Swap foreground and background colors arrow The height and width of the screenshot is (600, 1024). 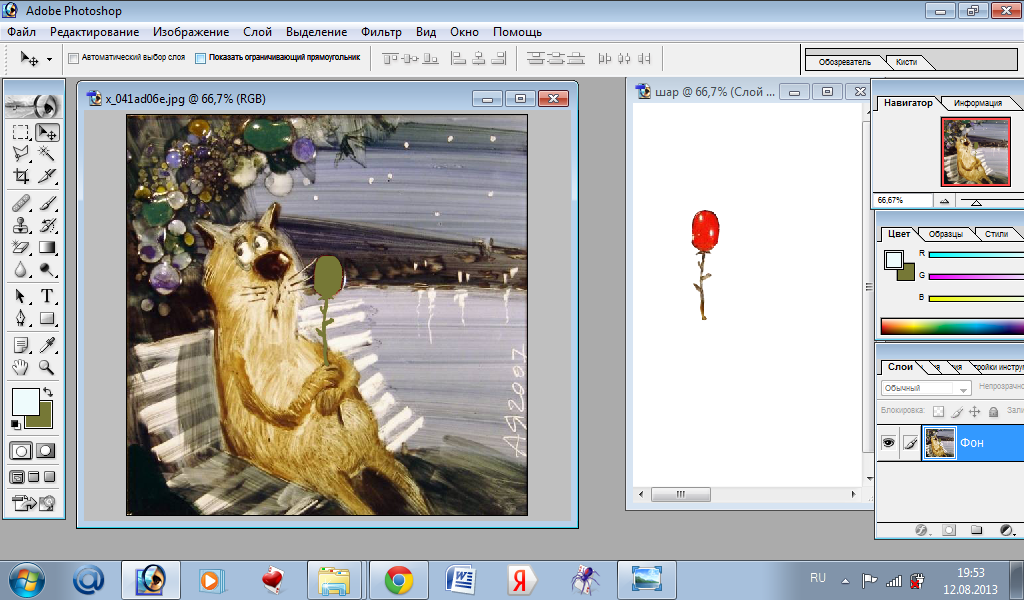pyautogui.click(x=48, y=392)
